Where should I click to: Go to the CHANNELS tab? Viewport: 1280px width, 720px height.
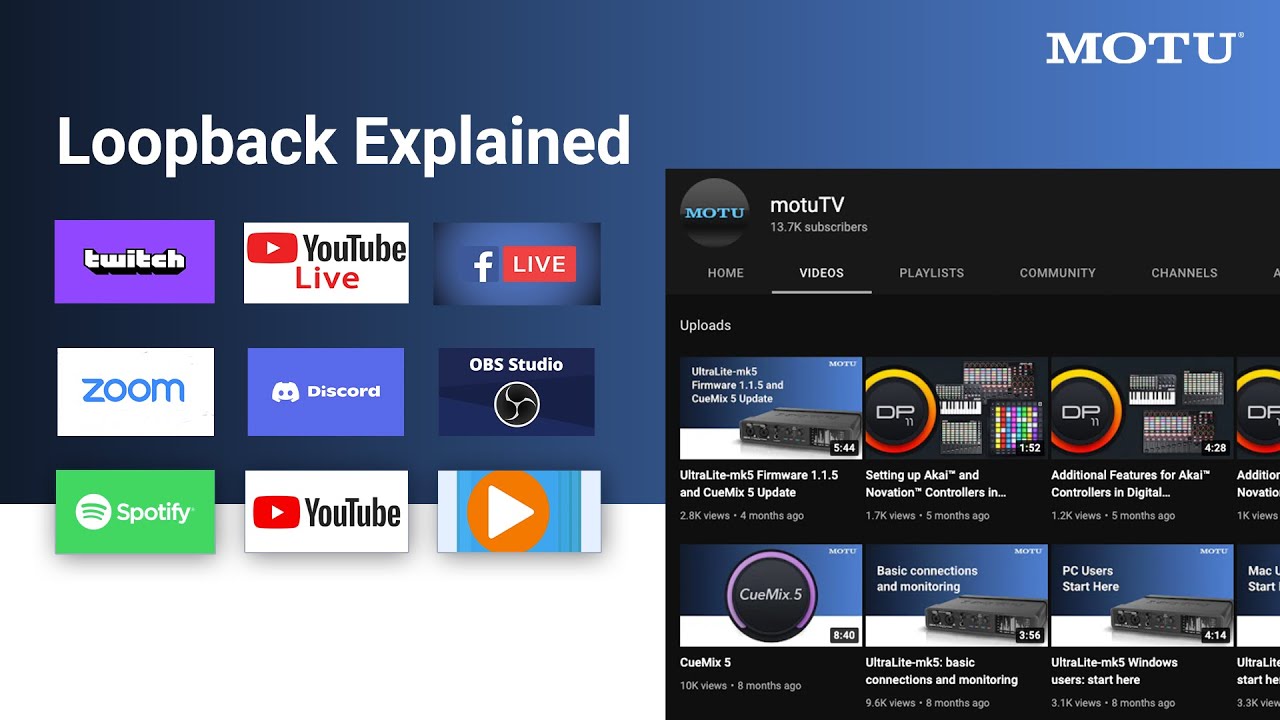[x=1184, y=273]
